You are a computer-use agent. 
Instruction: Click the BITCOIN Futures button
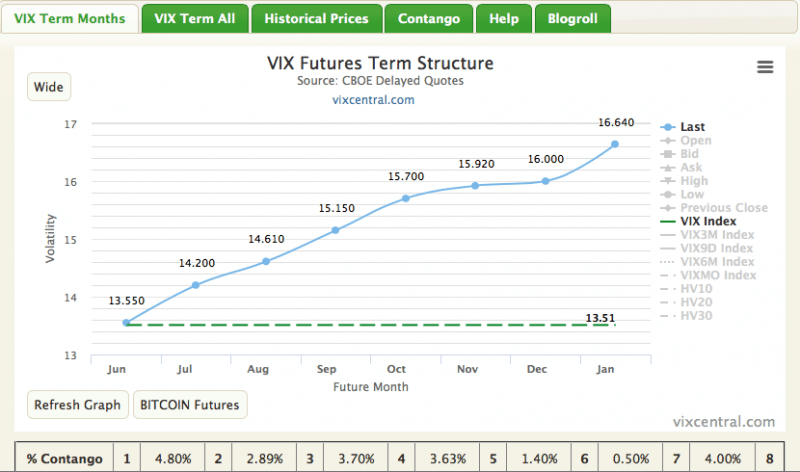click(x=190, y=405)
